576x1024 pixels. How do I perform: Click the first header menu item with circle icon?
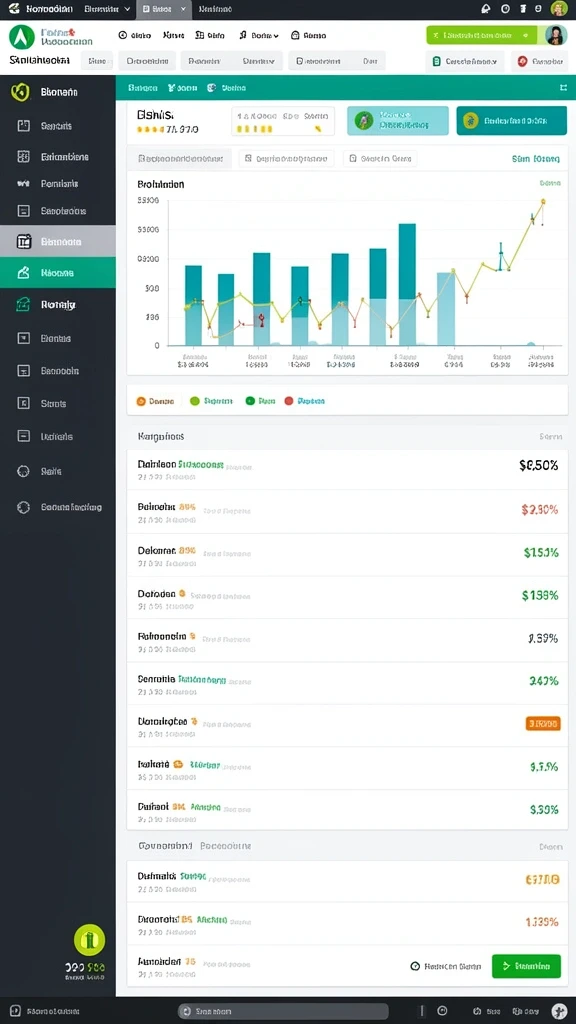coord(135,35)
